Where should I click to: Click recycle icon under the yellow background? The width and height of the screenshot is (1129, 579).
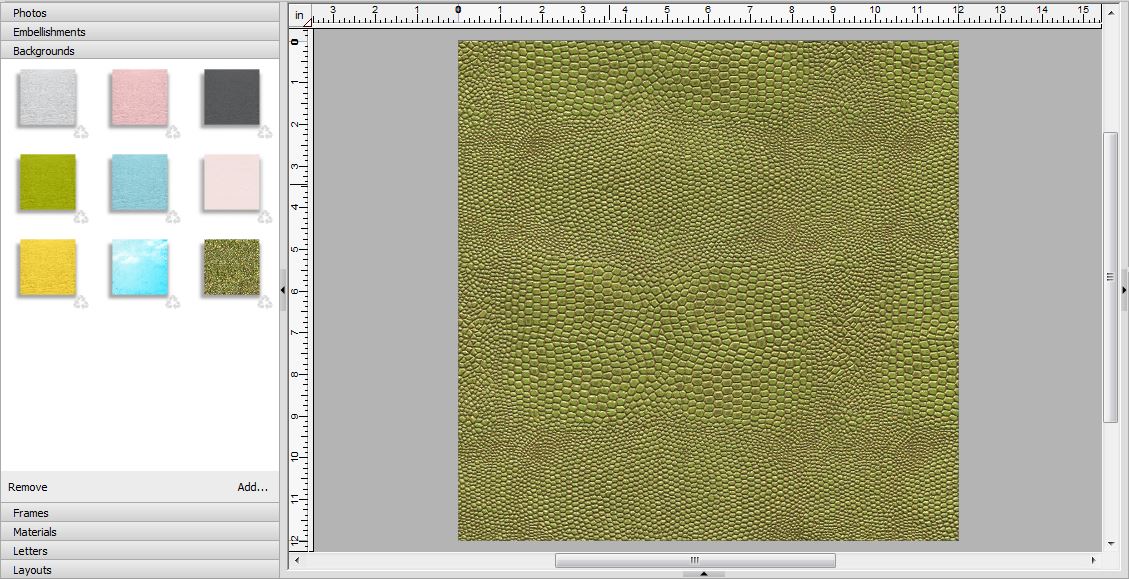coord(81,302)
